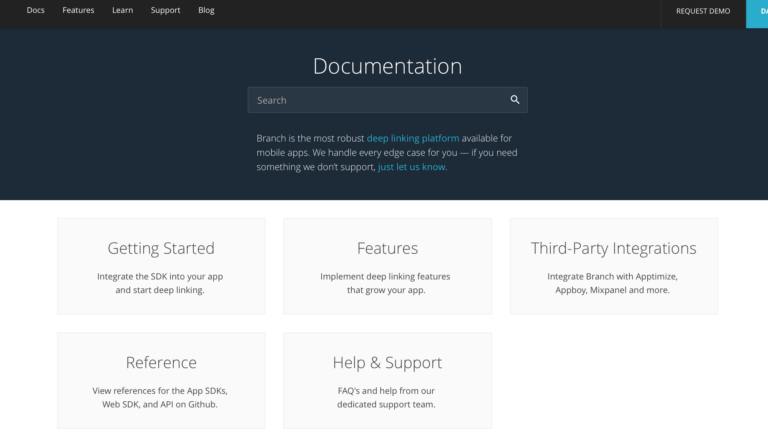Viewport: 768px width, 436px height.
Task: Open the Features documentation card title
Action: coord(387,248)
